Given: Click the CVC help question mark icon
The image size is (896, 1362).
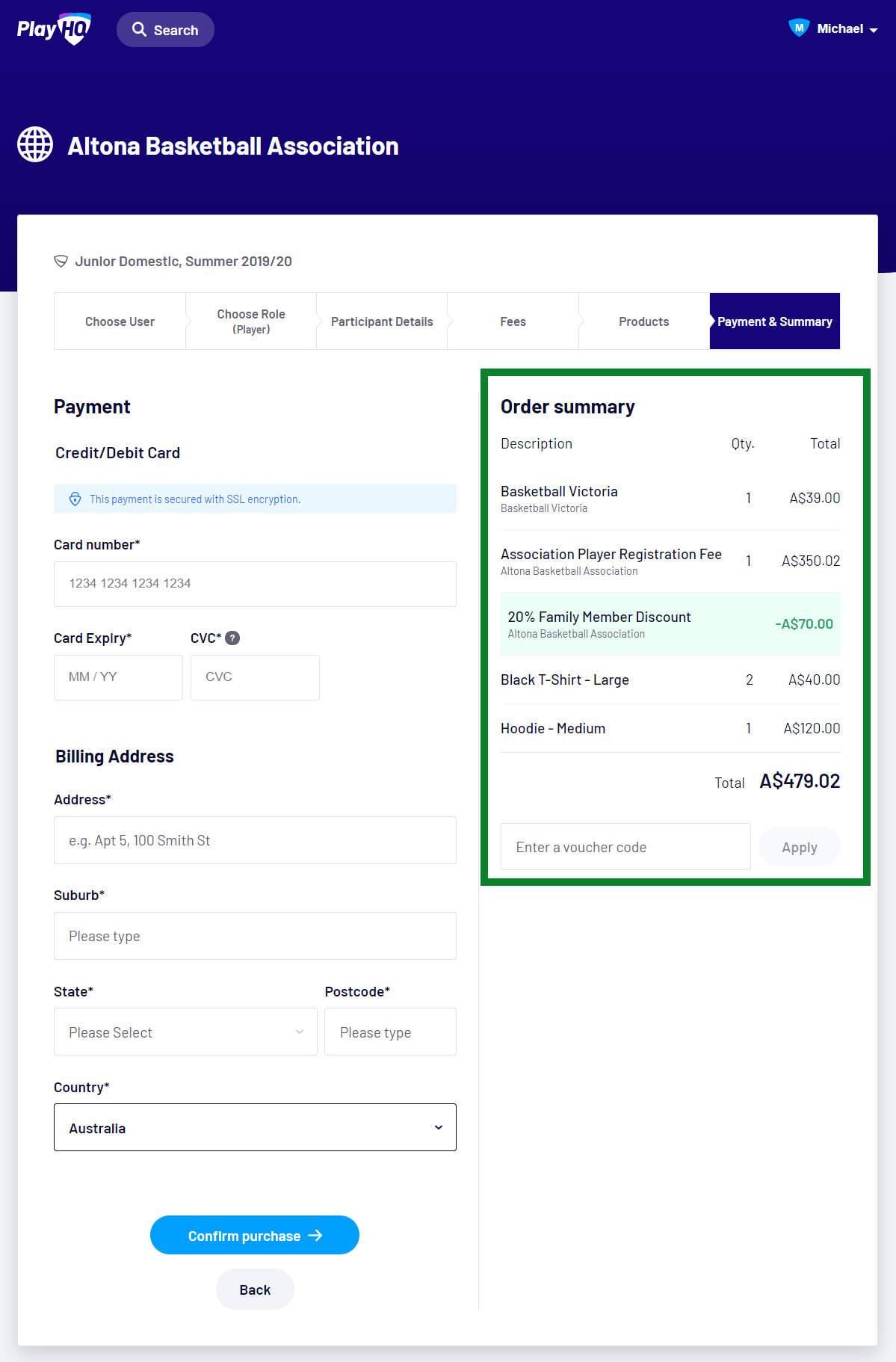Looking at the screenshot, I should pyautogui.click(x=232, y=638).
